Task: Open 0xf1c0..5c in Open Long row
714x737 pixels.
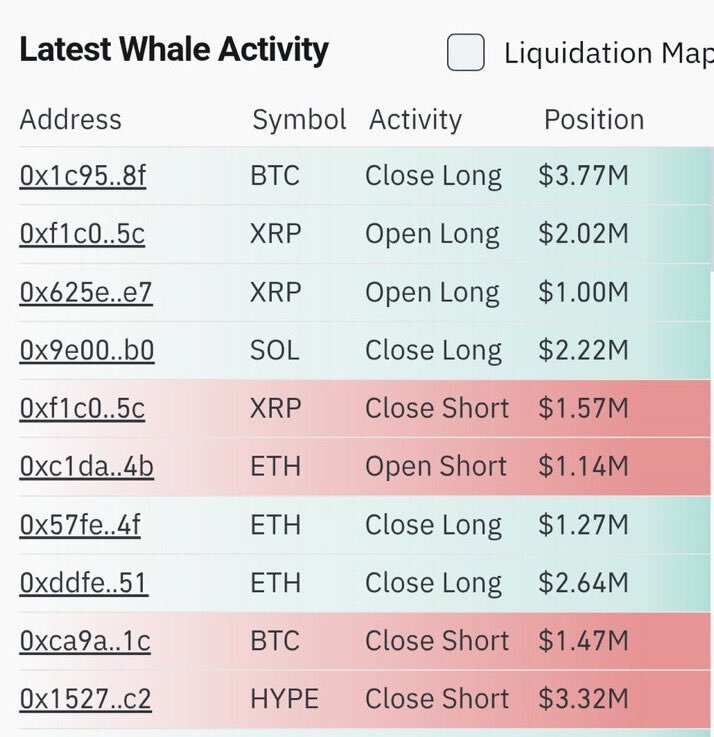Action: click(82, 234)
